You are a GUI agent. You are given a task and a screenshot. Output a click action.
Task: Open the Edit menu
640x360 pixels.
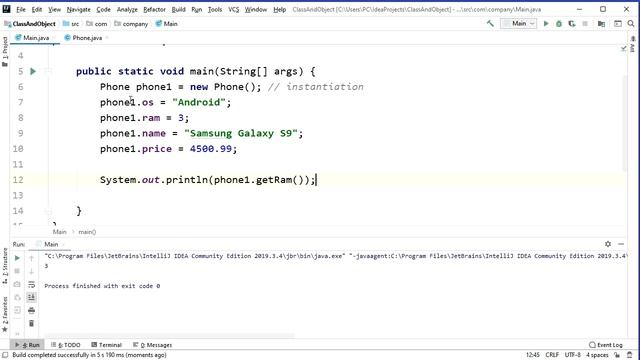(x=37, y=9)
